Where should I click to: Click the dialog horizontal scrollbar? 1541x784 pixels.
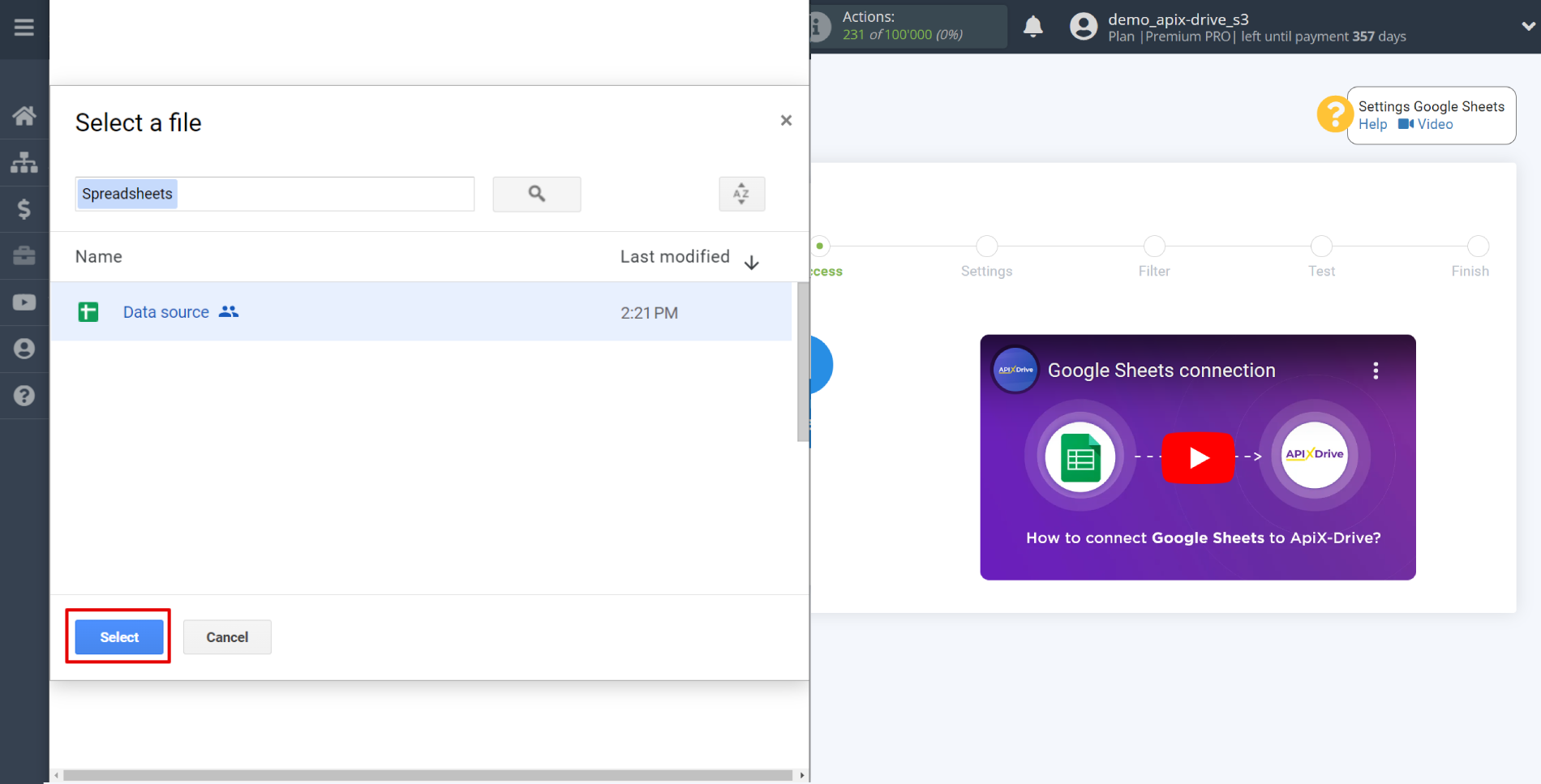tap(428, 775)
